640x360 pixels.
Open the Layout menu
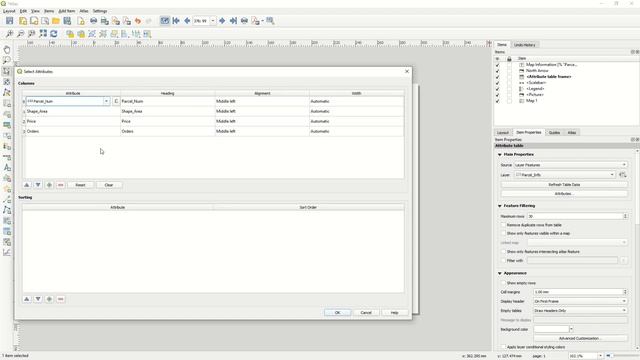tap(9, 11)
